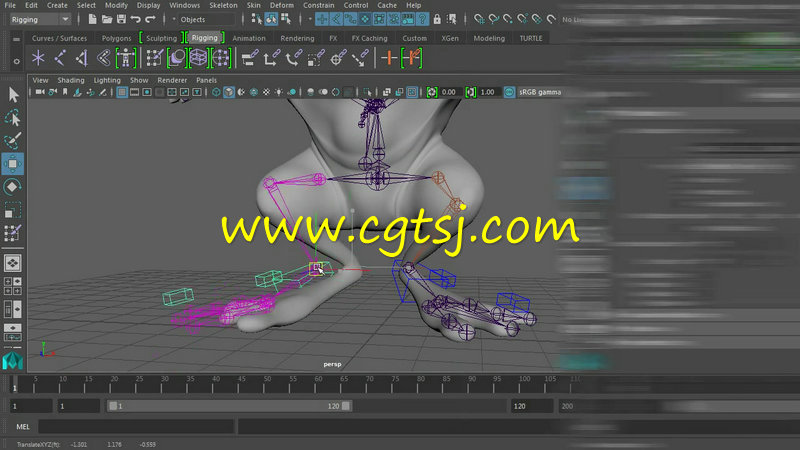Open the viewport Show menu
800x450 pixels.
tap(139, 80)
